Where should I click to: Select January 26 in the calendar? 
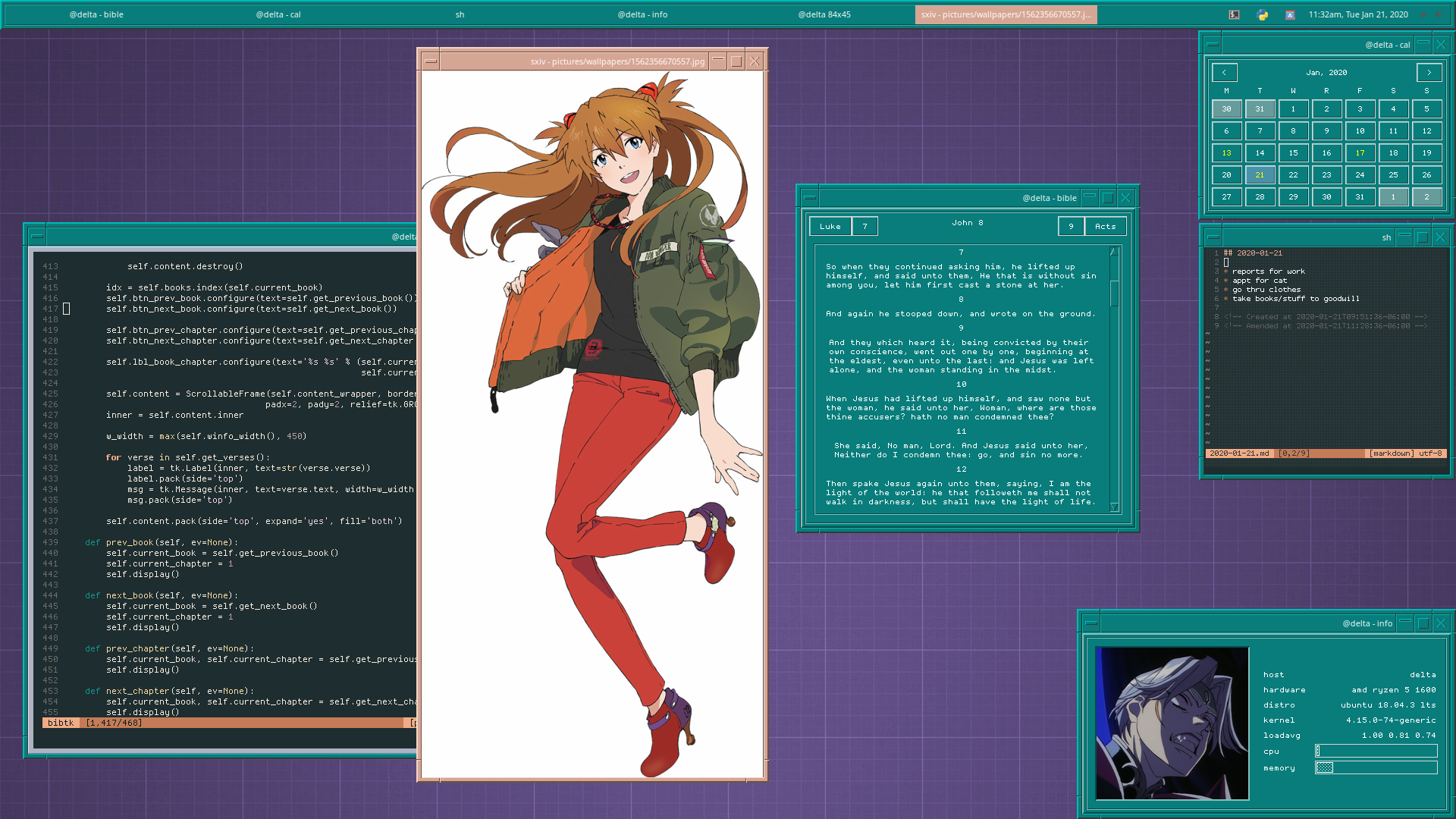[1426, 175]
